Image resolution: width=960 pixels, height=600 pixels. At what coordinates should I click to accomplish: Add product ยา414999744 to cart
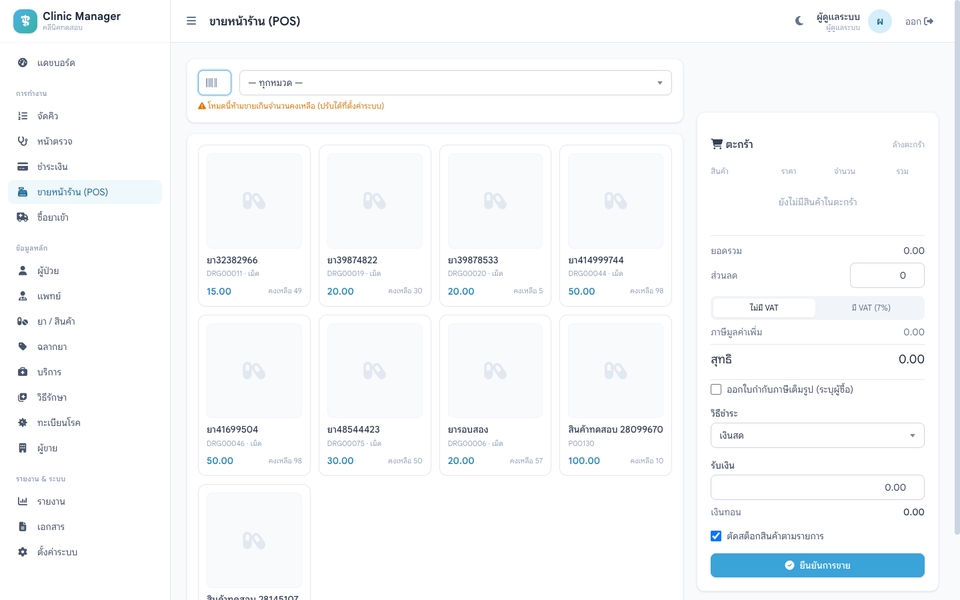tap(615, 225)
